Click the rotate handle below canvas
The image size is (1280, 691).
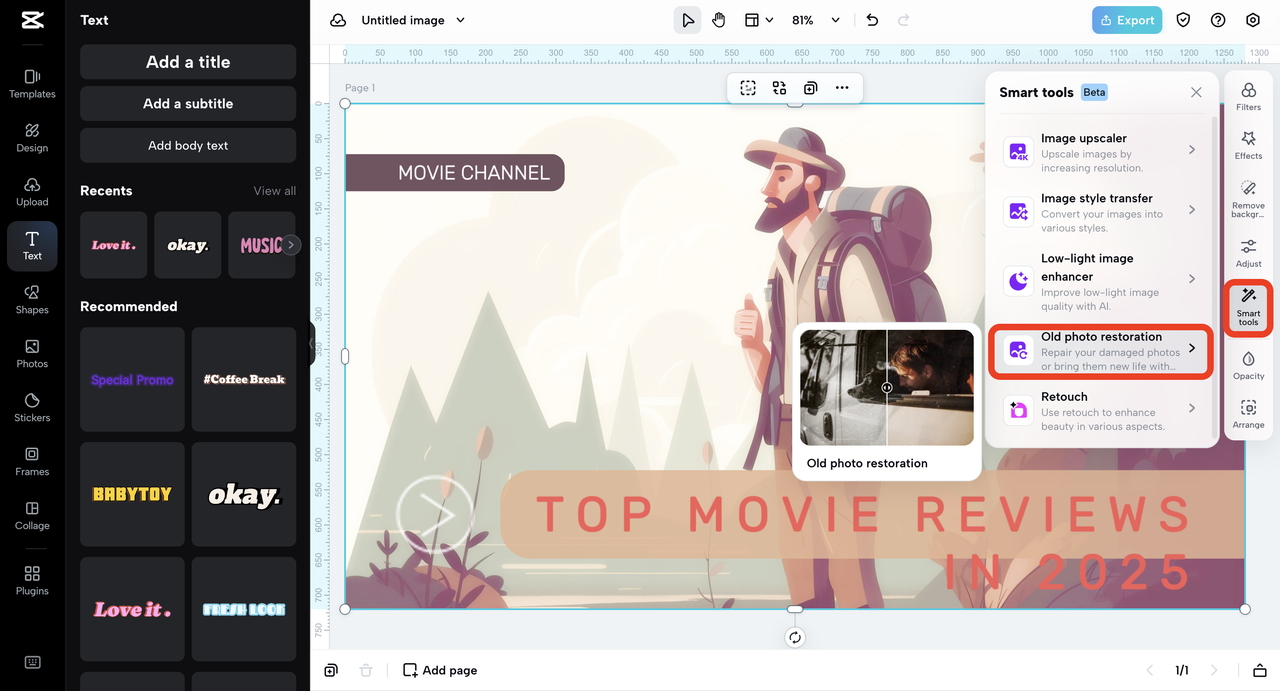pos(795,638)
